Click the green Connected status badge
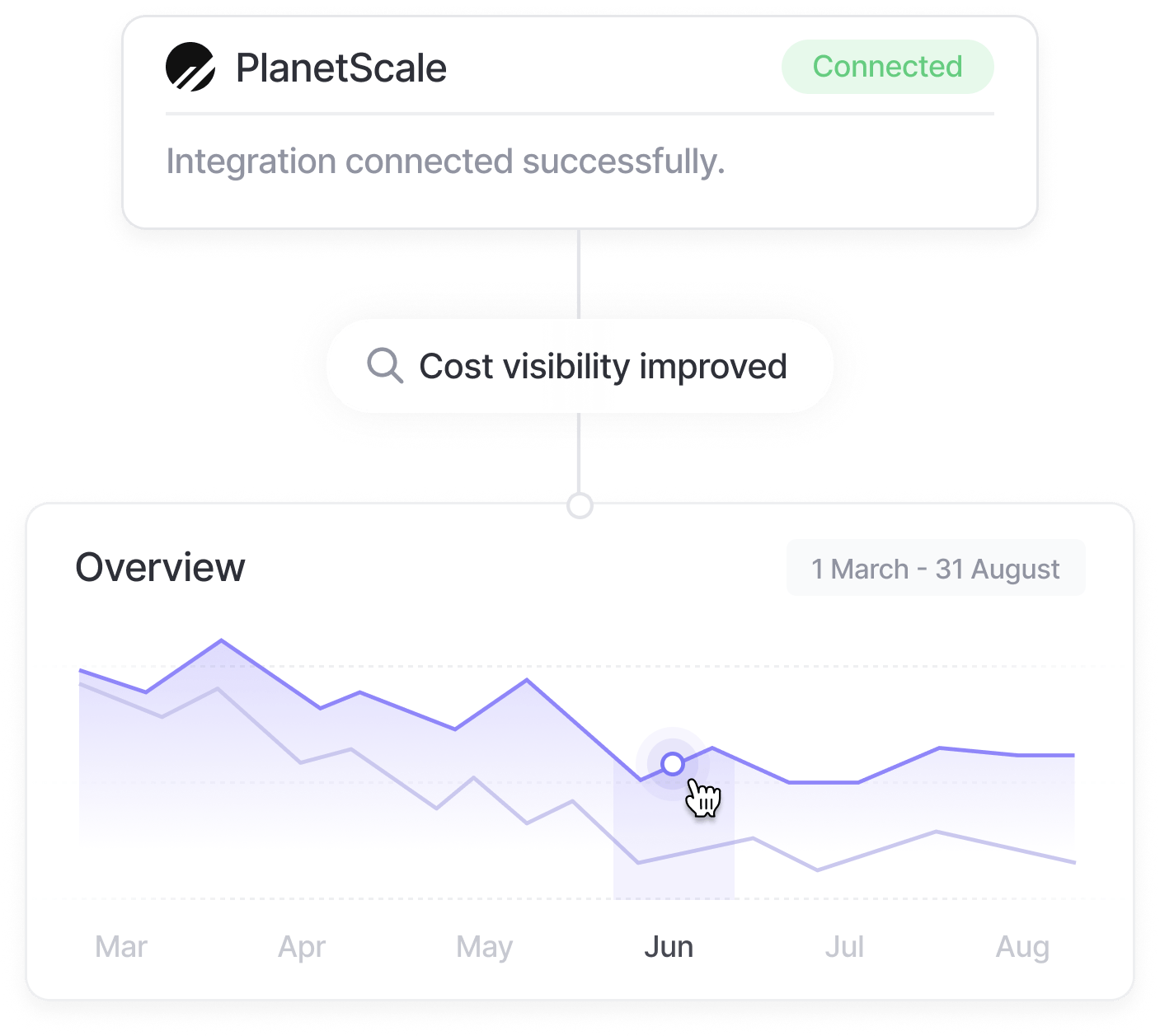 [x=887, y=67]
